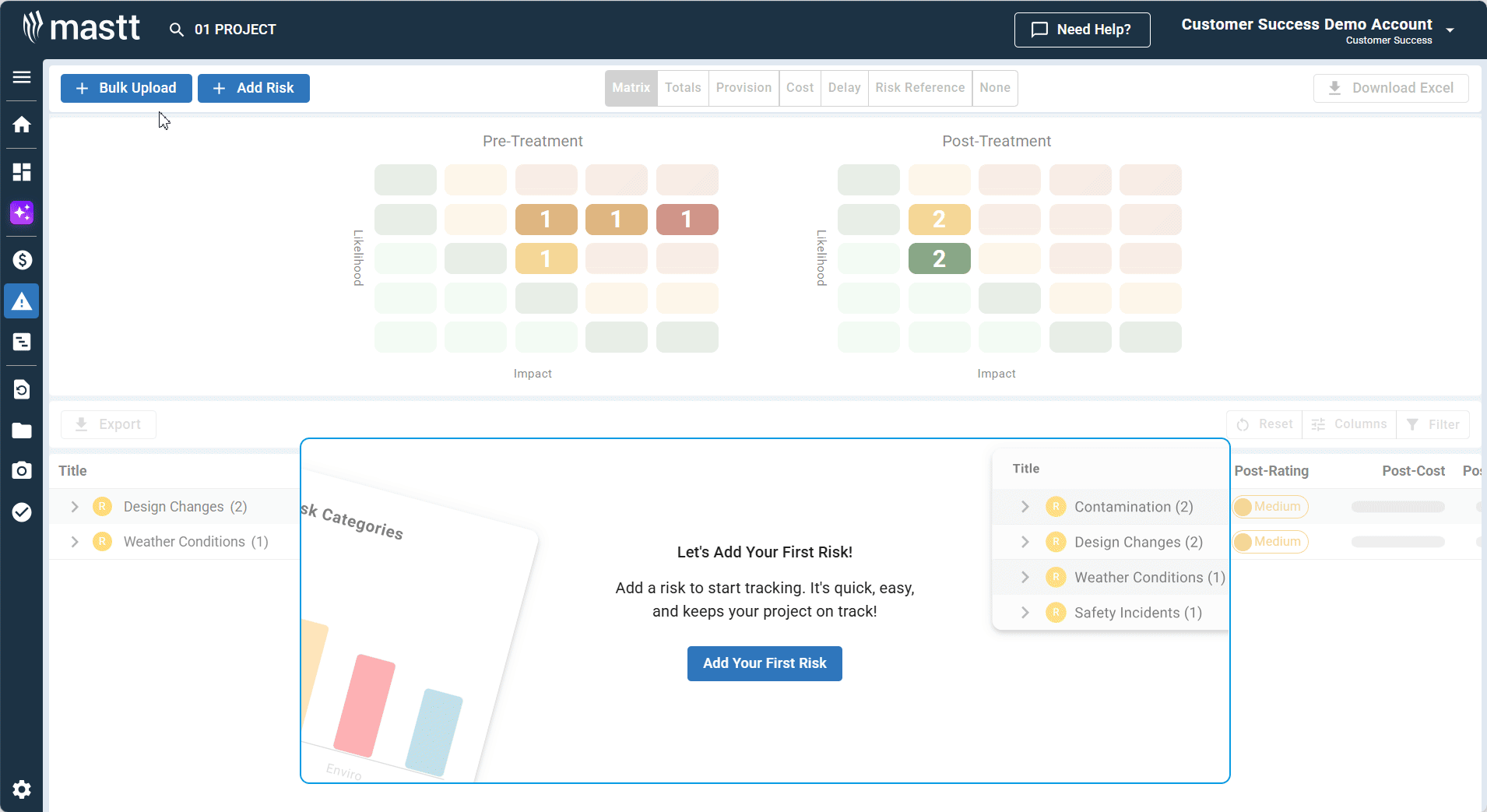Expand the Design Changes (2) row

(75, 507)
